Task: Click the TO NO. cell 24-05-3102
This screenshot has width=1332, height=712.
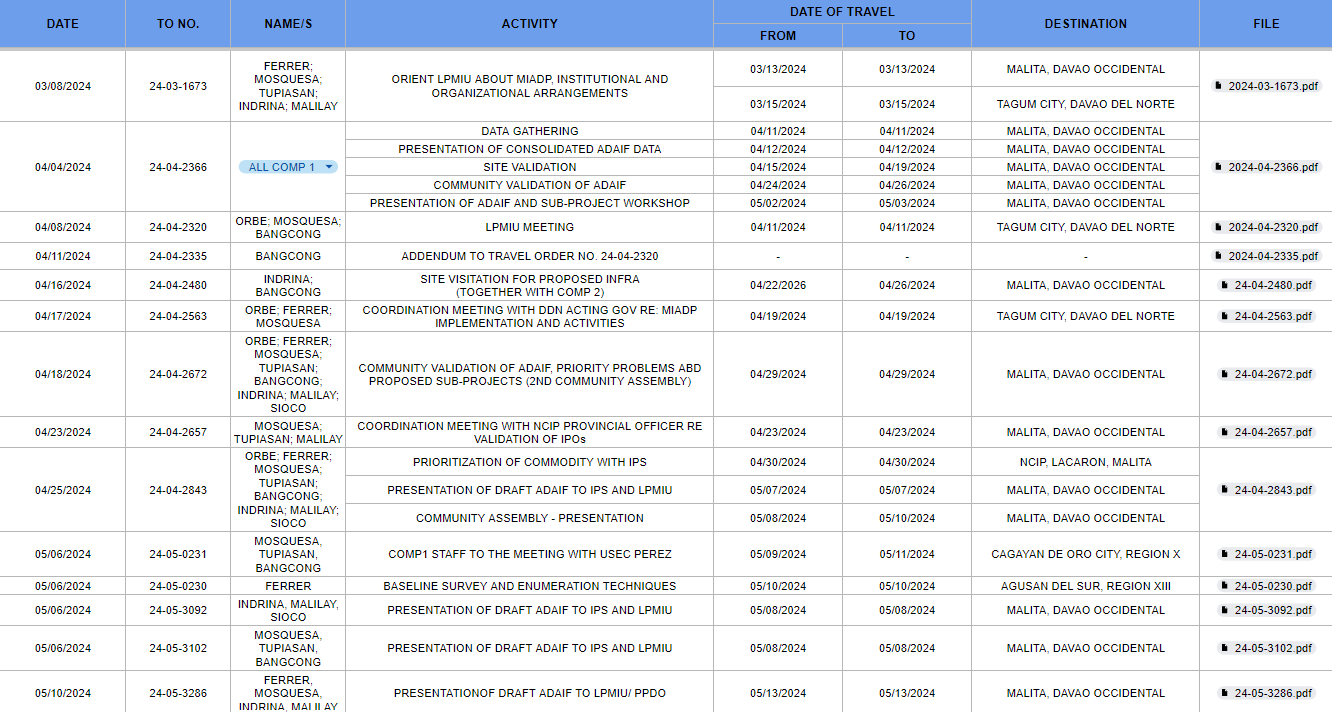Action: click(178, 648)
